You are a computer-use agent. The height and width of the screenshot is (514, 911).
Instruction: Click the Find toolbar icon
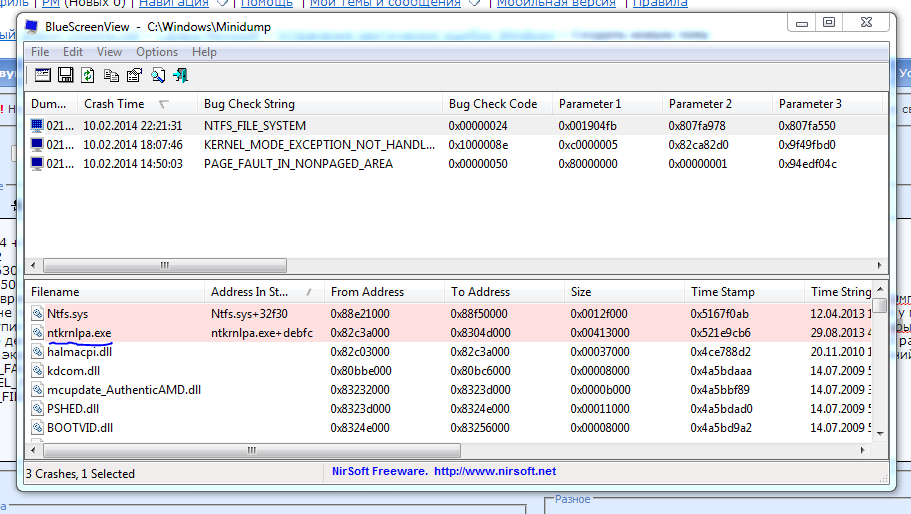(157, 75)
